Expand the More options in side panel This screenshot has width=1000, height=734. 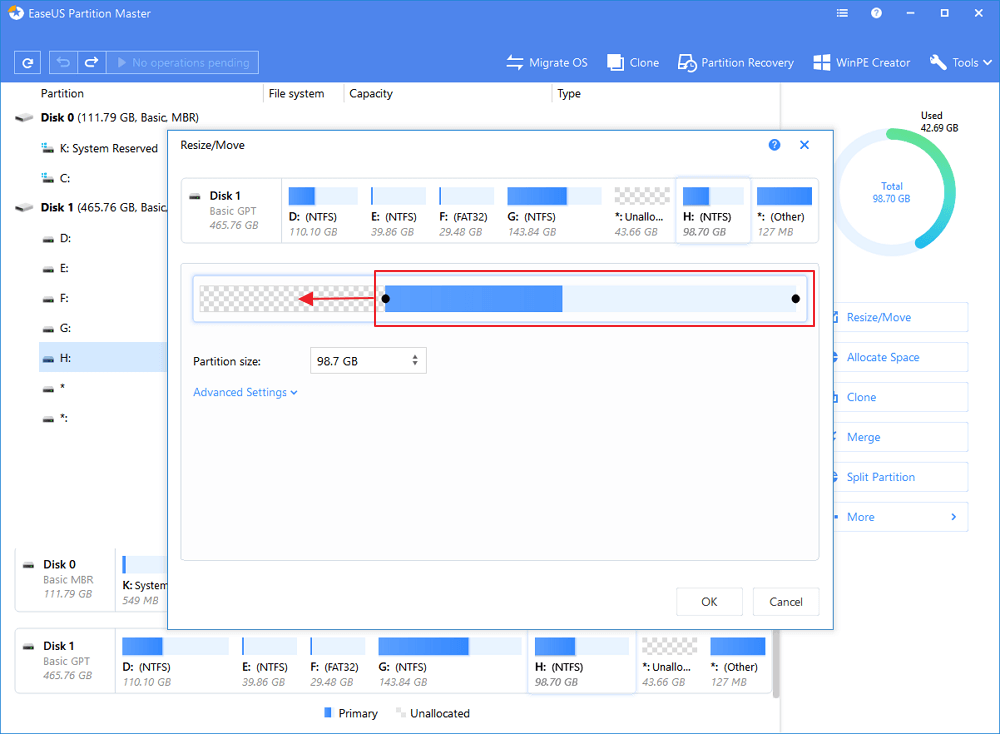pyautogui.click(x=900, y=517)
